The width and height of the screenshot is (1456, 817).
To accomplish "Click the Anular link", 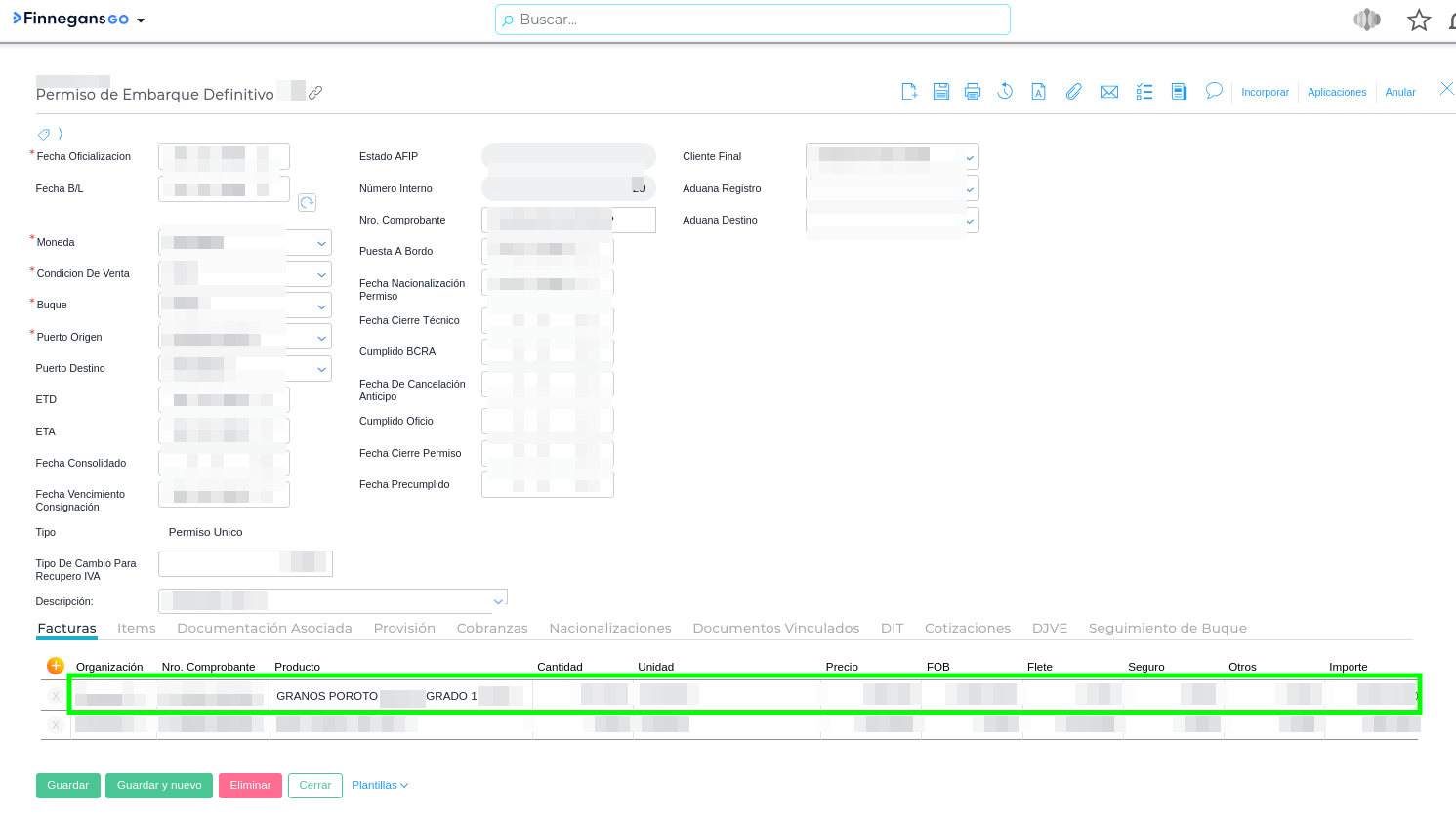I will pos(1399,92).
